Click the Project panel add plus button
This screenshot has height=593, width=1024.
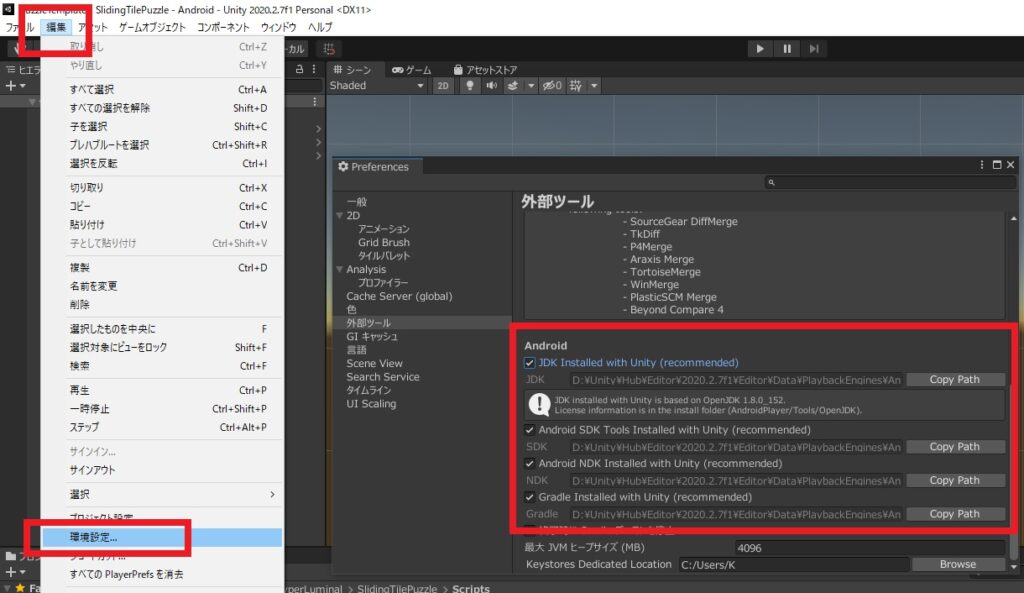10,571
